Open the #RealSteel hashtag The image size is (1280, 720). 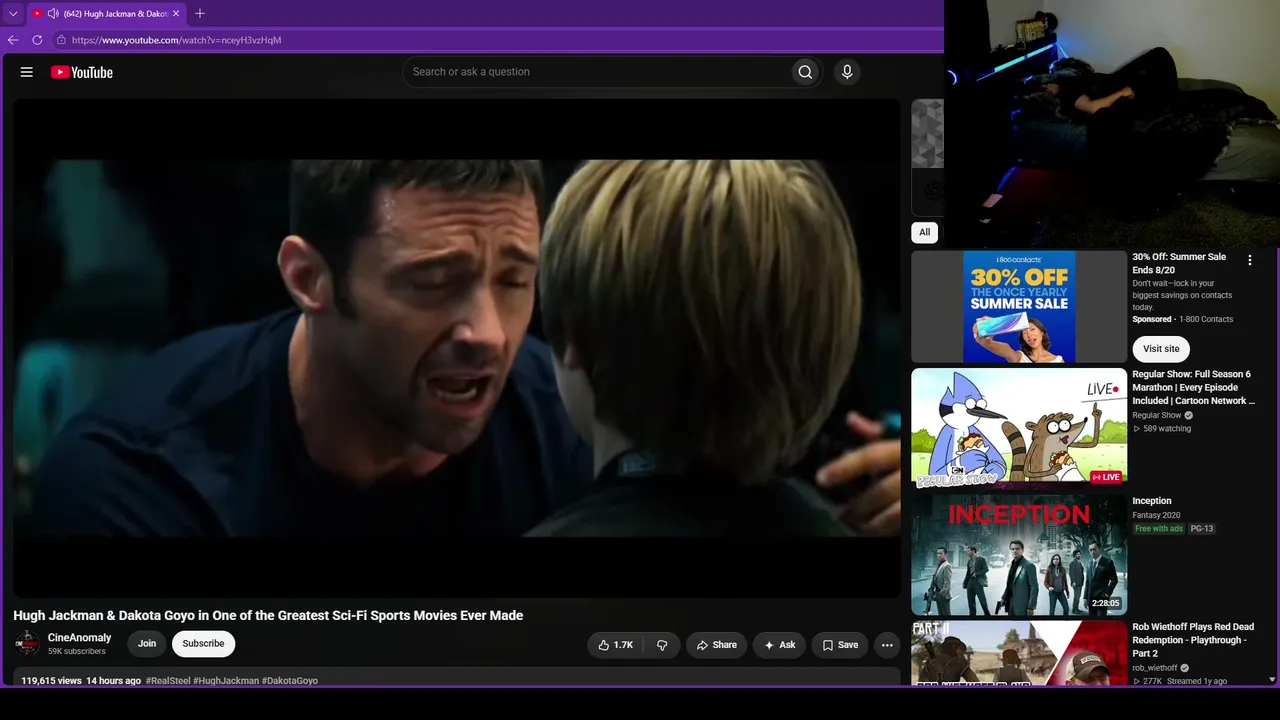pyautogui.click(x=168, y=681)
